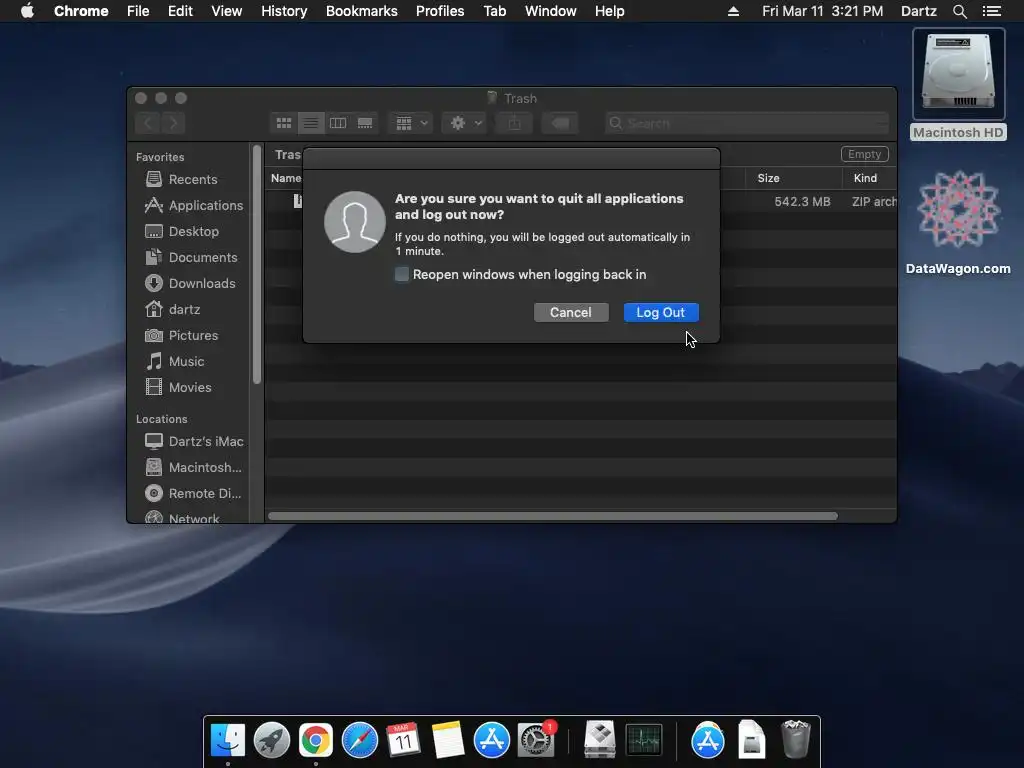Cancel the log out dialog
The width and height of the screenshot is (1024, 768).
pyautogui.click(x=571, y=312)
